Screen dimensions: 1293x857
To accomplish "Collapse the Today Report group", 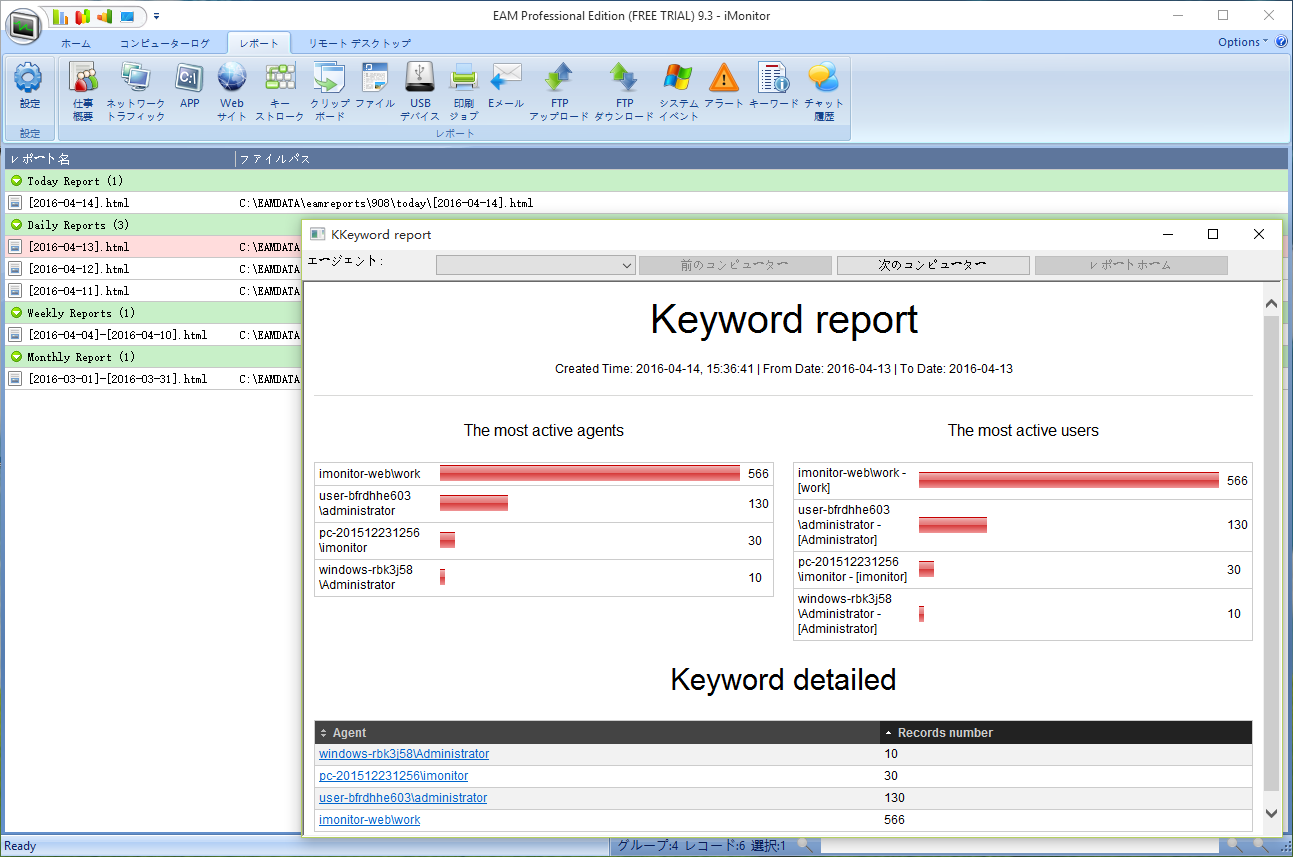I will pyautogui.click(x=16, y=181).
